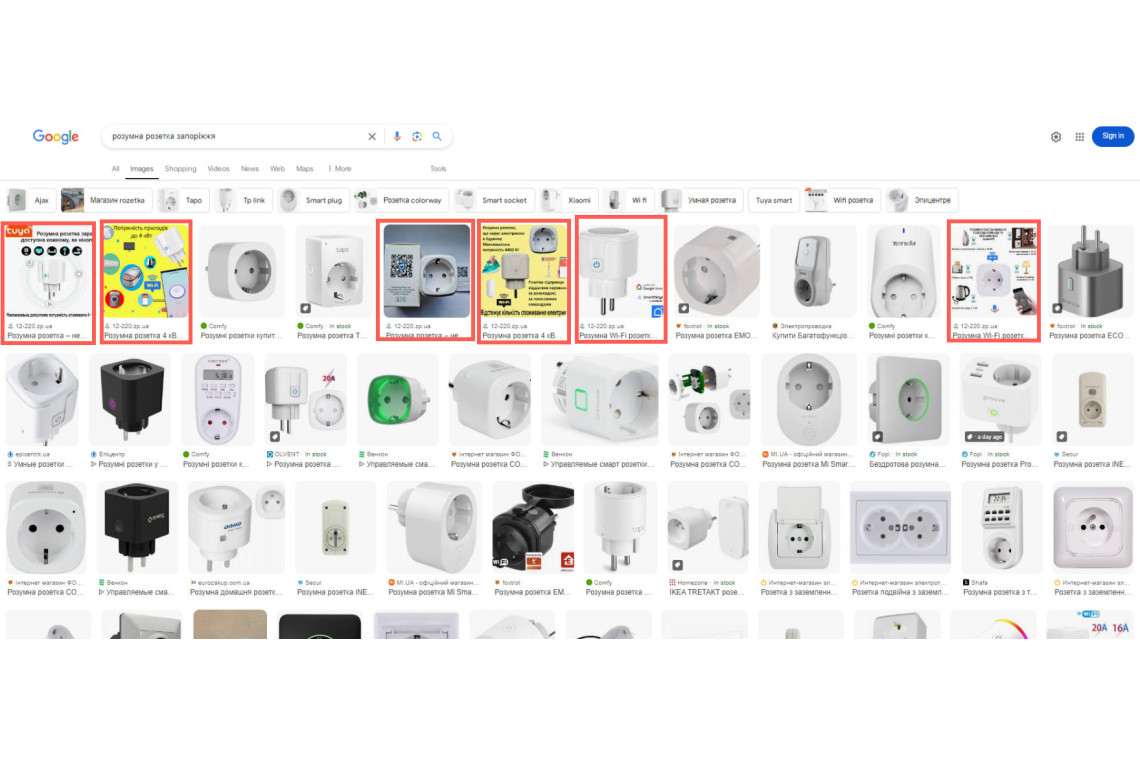1140x760 pixels.
Task: Open the Tools filter options
Action: 438,169
